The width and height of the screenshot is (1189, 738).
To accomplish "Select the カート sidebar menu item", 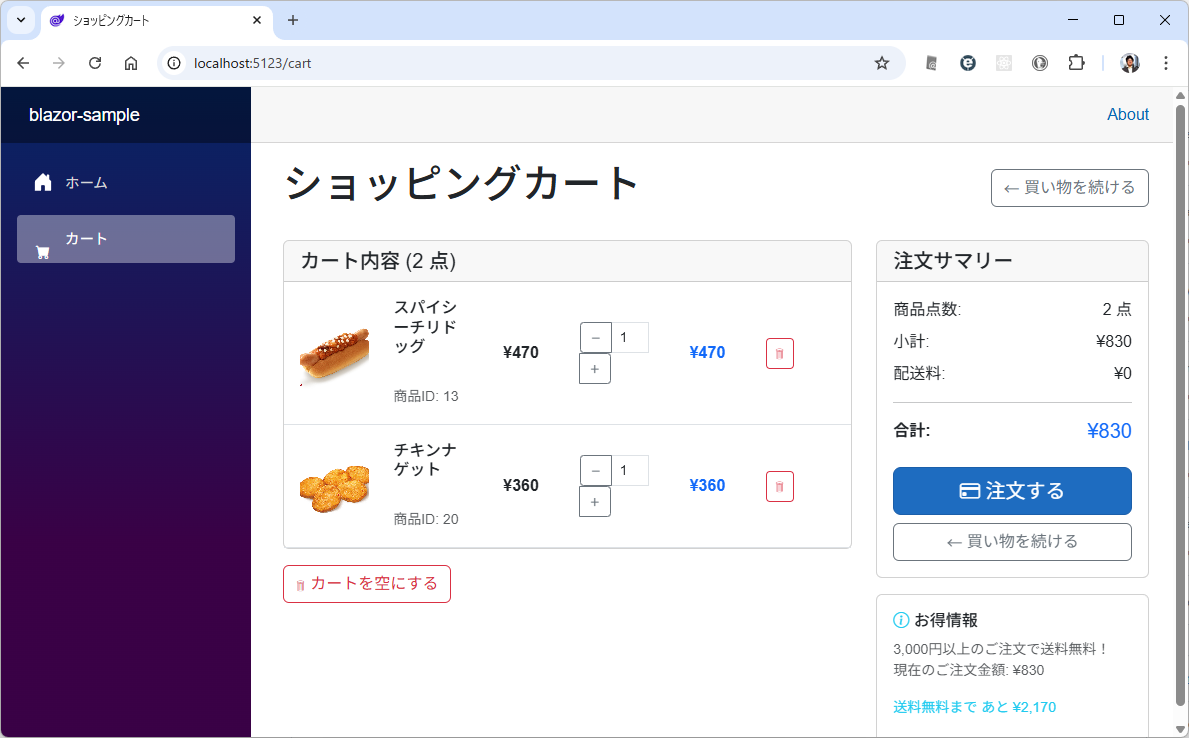I will click(126, 239).
